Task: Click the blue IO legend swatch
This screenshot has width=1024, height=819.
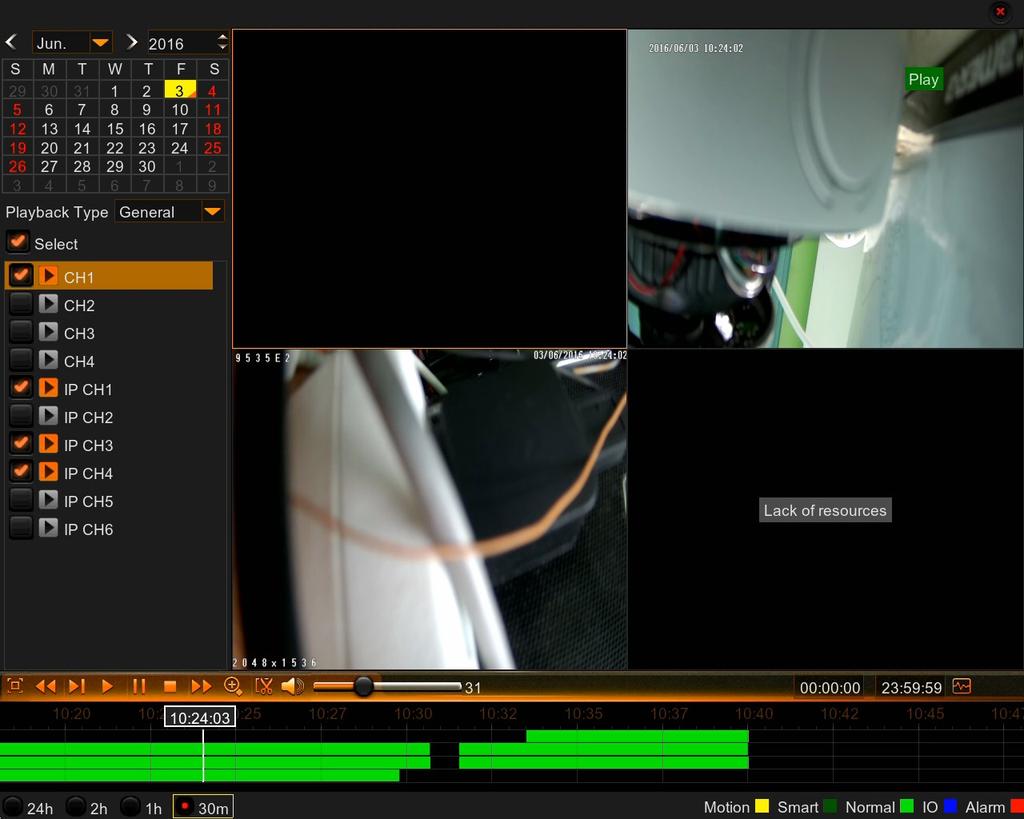Action: (x=950, y=807)
